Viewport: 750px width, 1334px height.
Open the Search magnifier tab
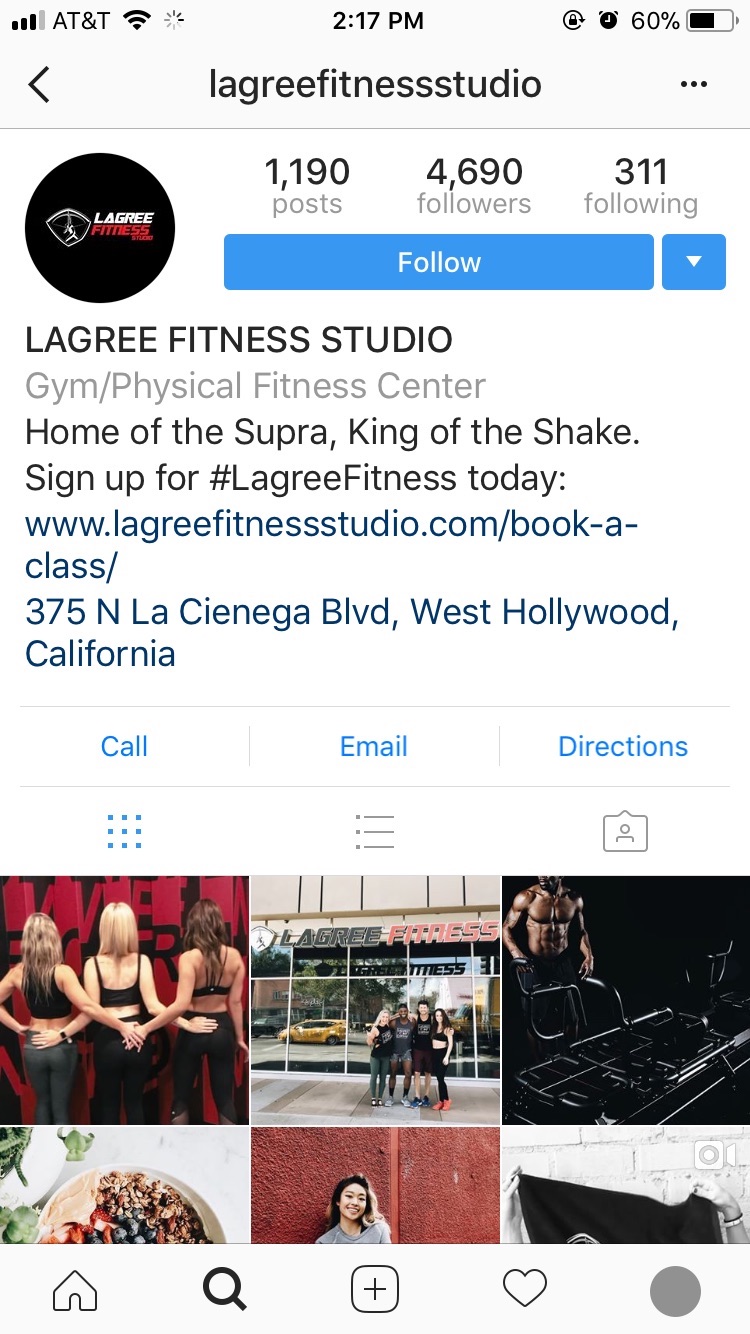224,1290
